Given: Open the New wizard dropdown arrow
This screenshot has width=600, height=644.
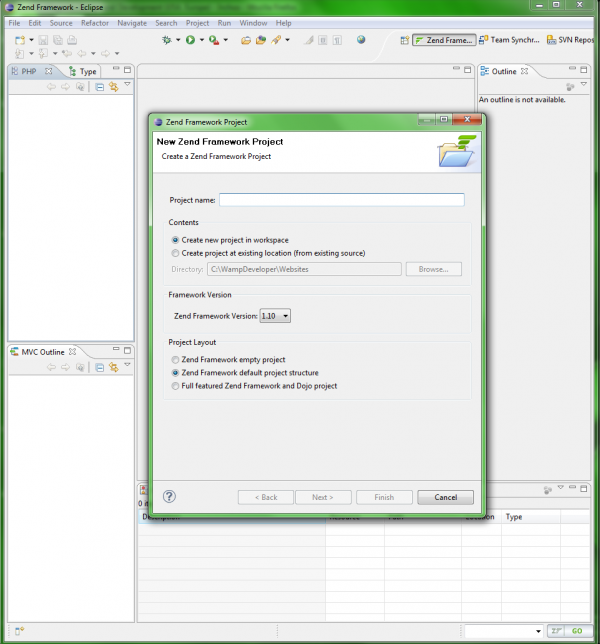Looking at the screenshot, I should [31, 40].
